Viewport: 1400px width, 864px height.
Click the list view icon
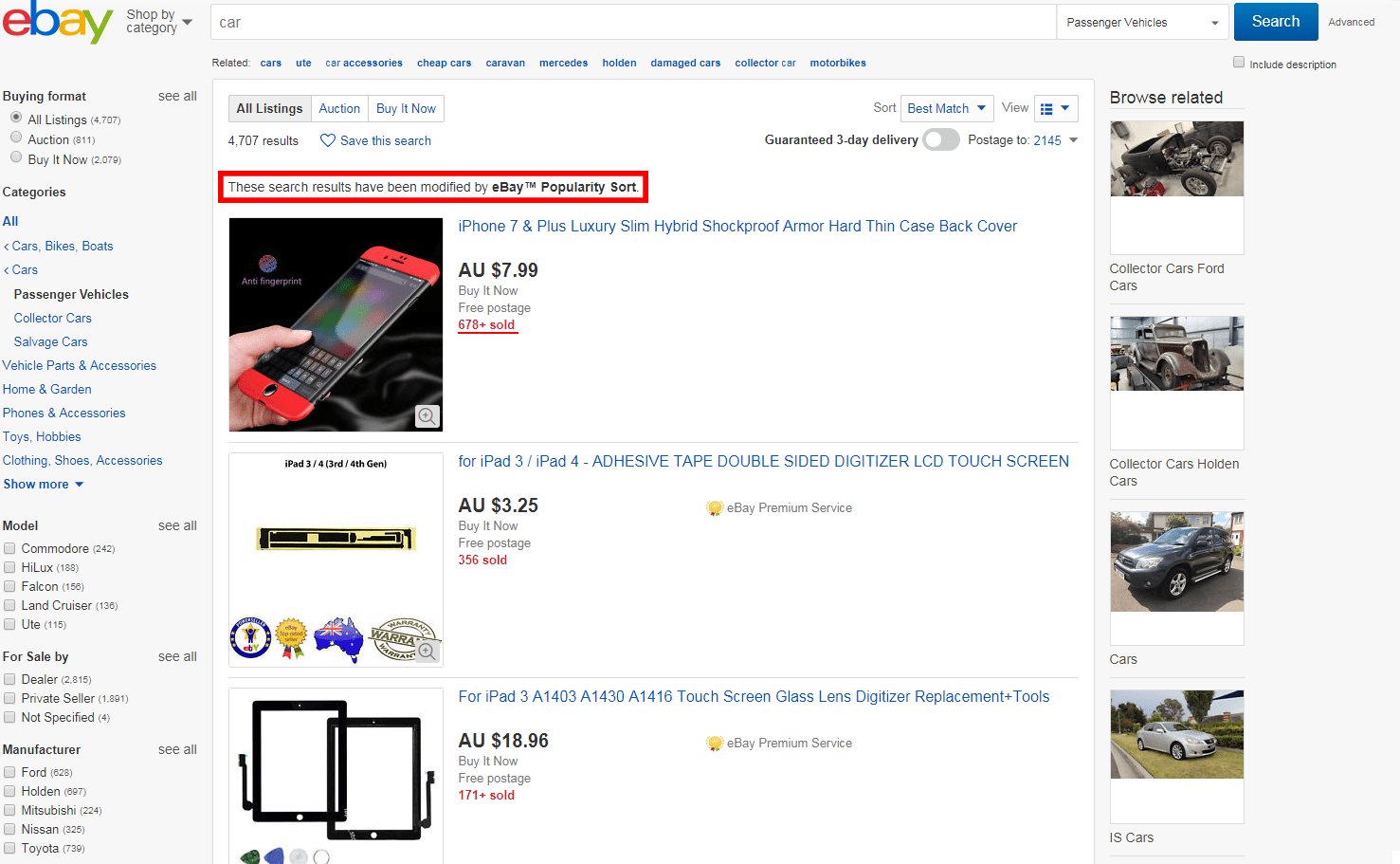pos(1046,109)
